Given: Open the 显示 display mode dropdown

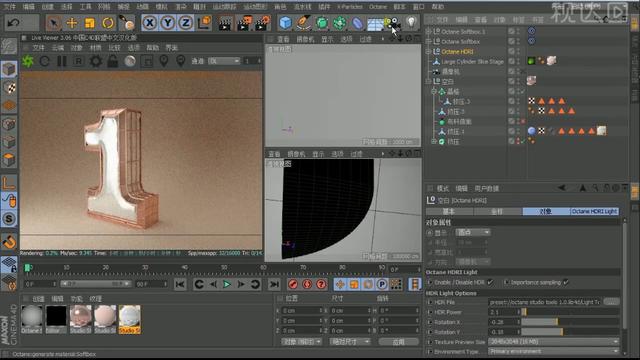Looking at the screenshot, I should [x=473, y=232].
